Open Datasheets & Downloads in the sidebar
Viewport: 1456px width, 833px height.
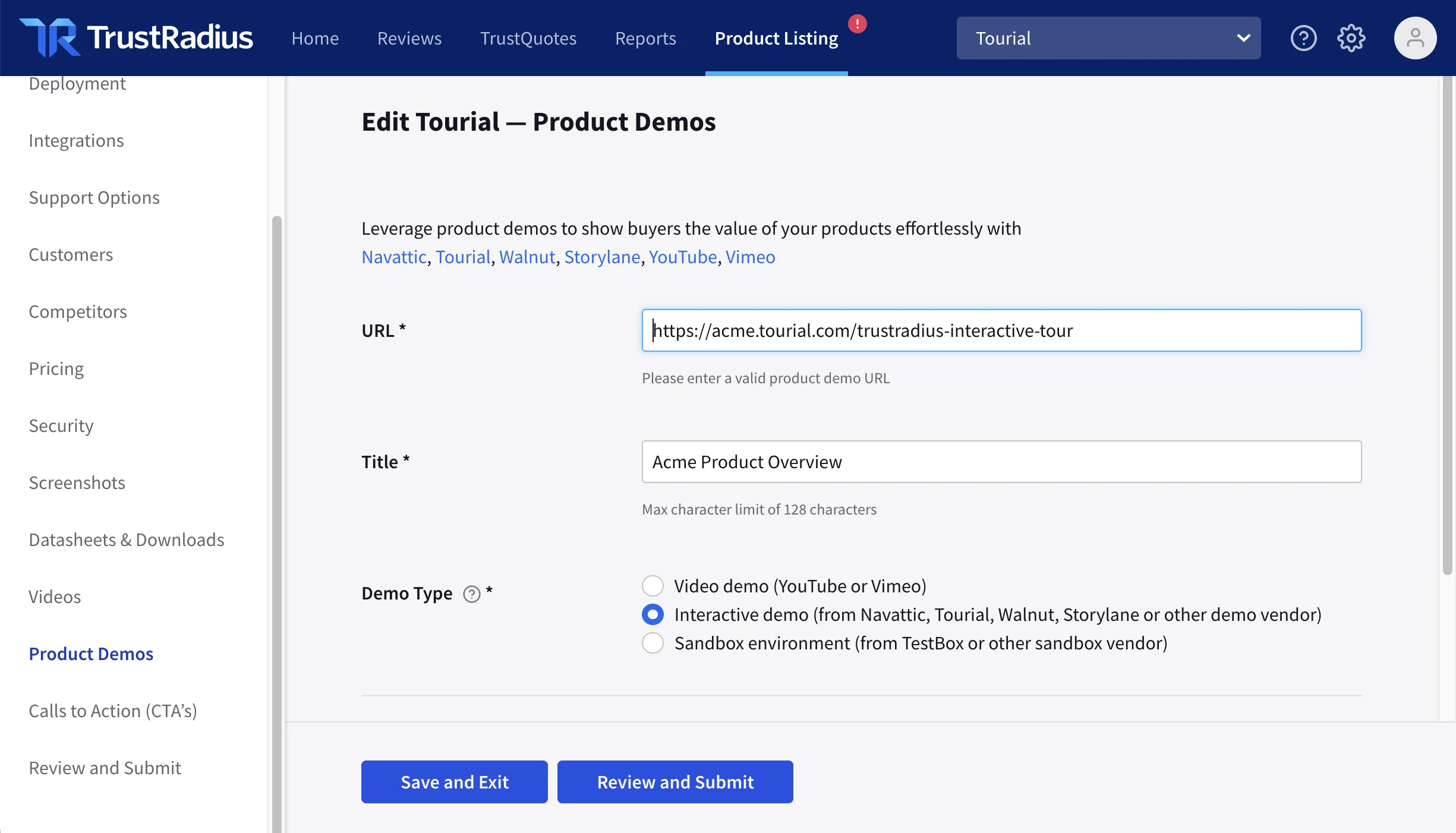click(x=127, y=539)
